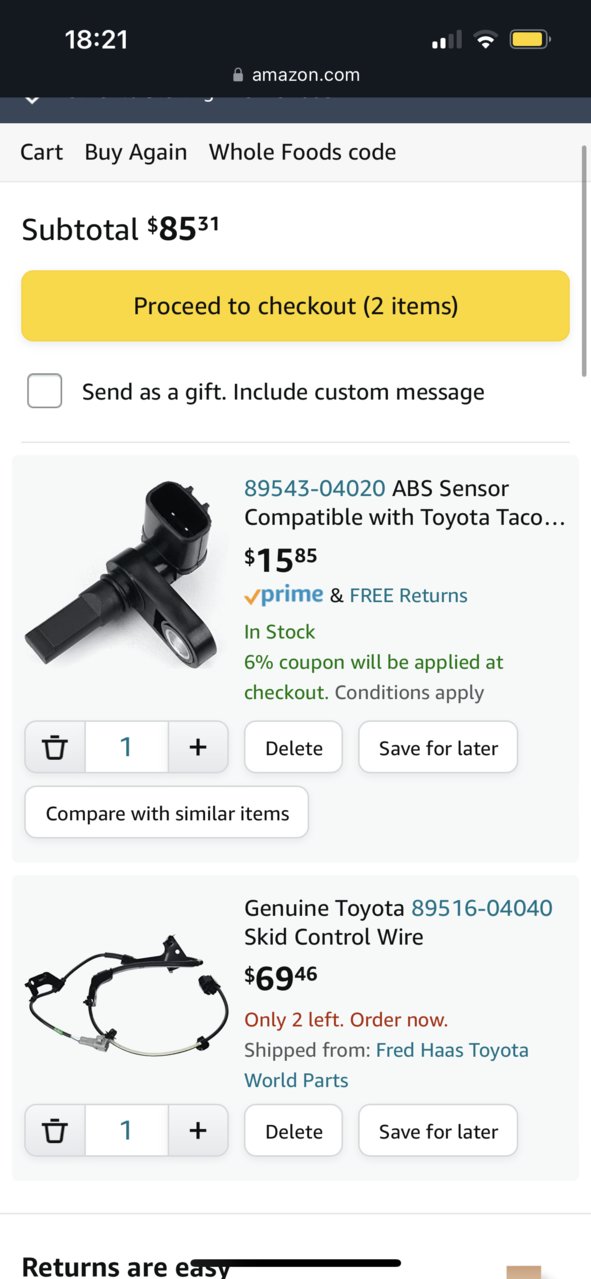Open the Buy Again tab
The width and height of the screenshot is (591, 1279).
136,152
